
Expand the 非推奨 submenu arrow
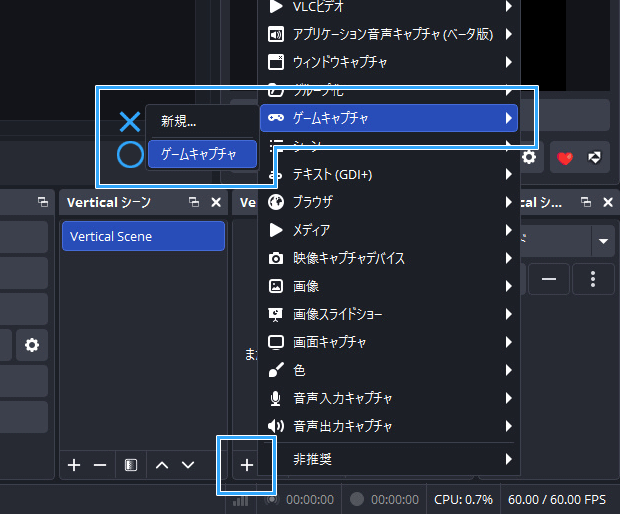(508, 459)
